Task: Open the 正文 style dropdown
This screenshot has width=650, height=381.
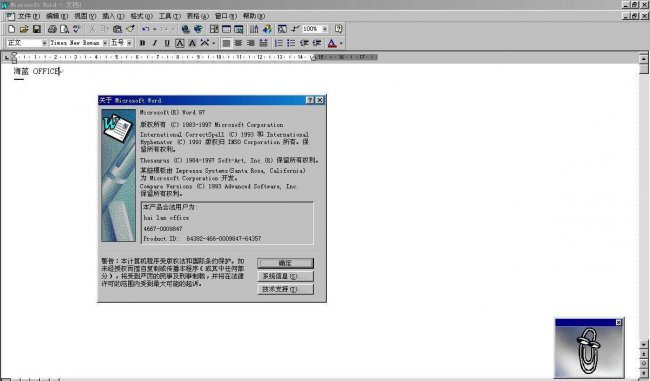Action: tap(44, 43)
